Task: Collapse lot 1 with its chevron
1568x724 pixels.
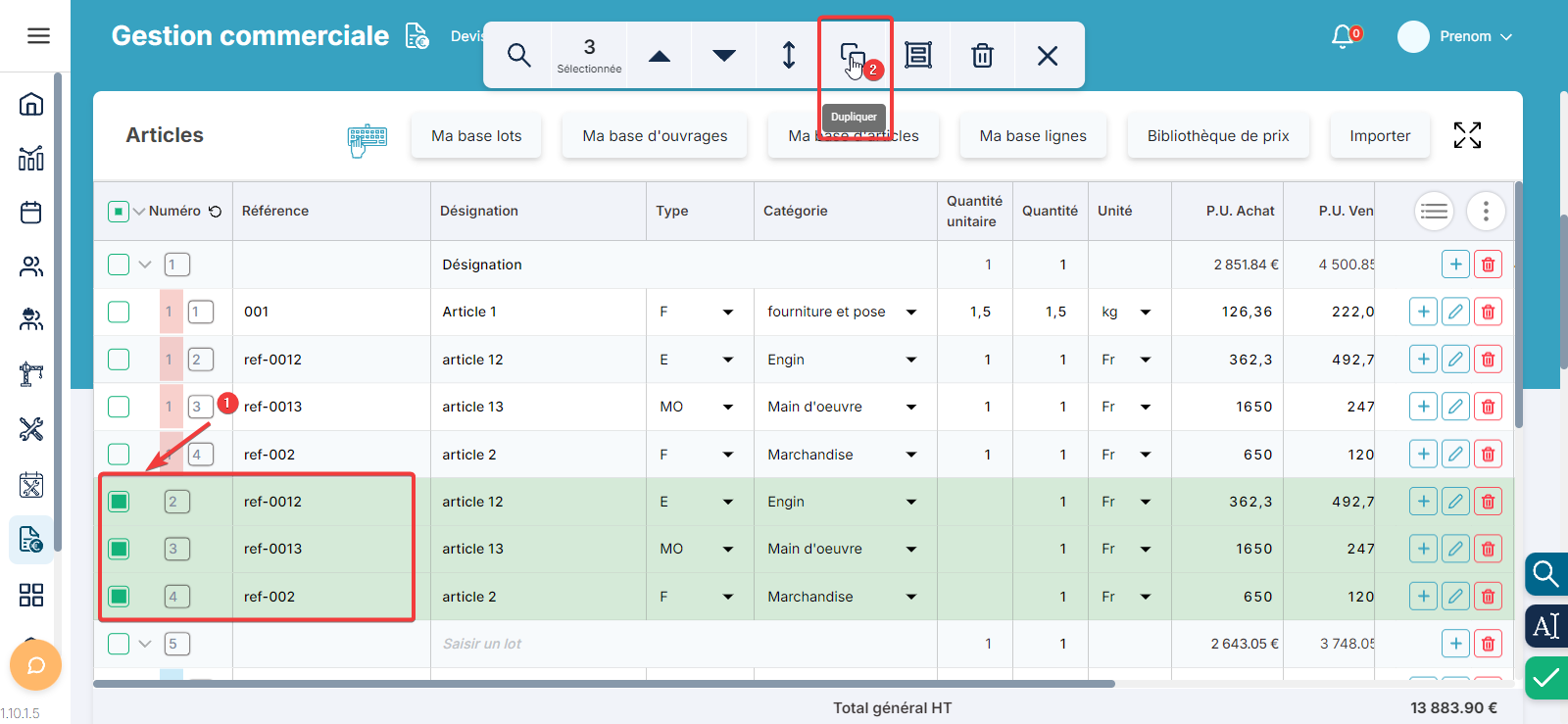Action: 145,265
